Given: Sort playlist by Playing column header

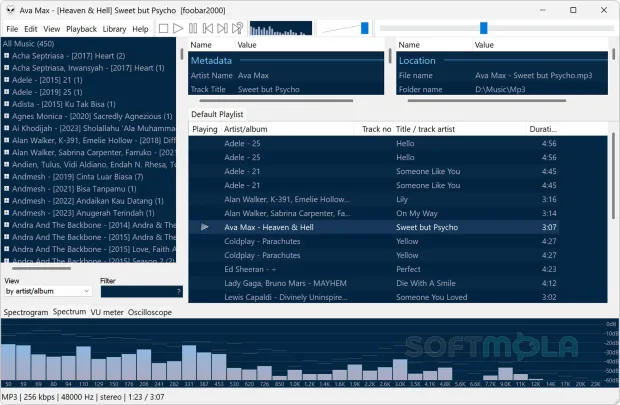Looking at the screenshot, I should click(x=205, y=129).
